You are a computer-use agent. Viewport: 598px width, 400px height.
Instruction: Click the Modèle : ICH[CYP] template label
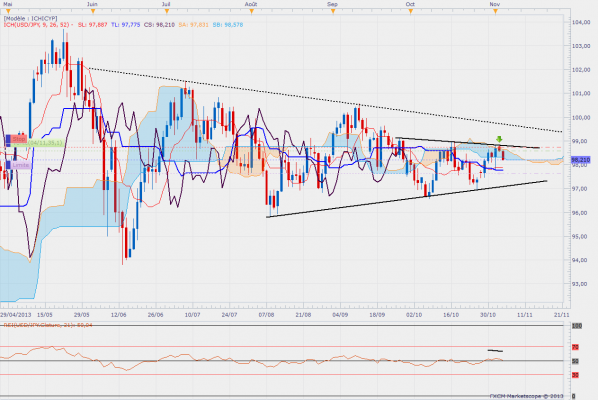click(x=31, y=18)
